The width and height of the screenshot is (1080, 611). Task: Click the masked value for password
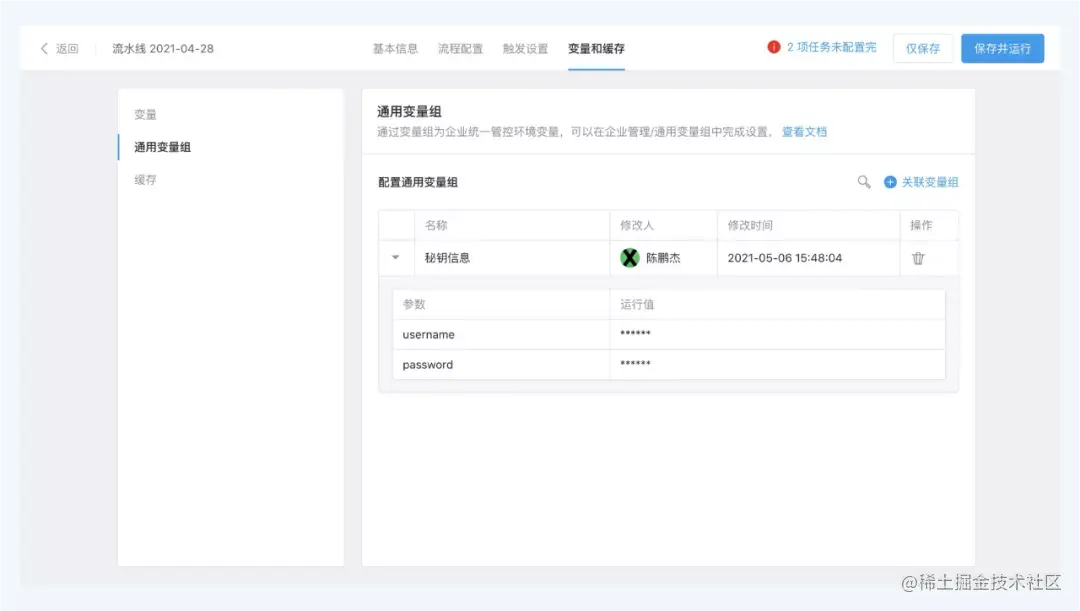[635, 364]
